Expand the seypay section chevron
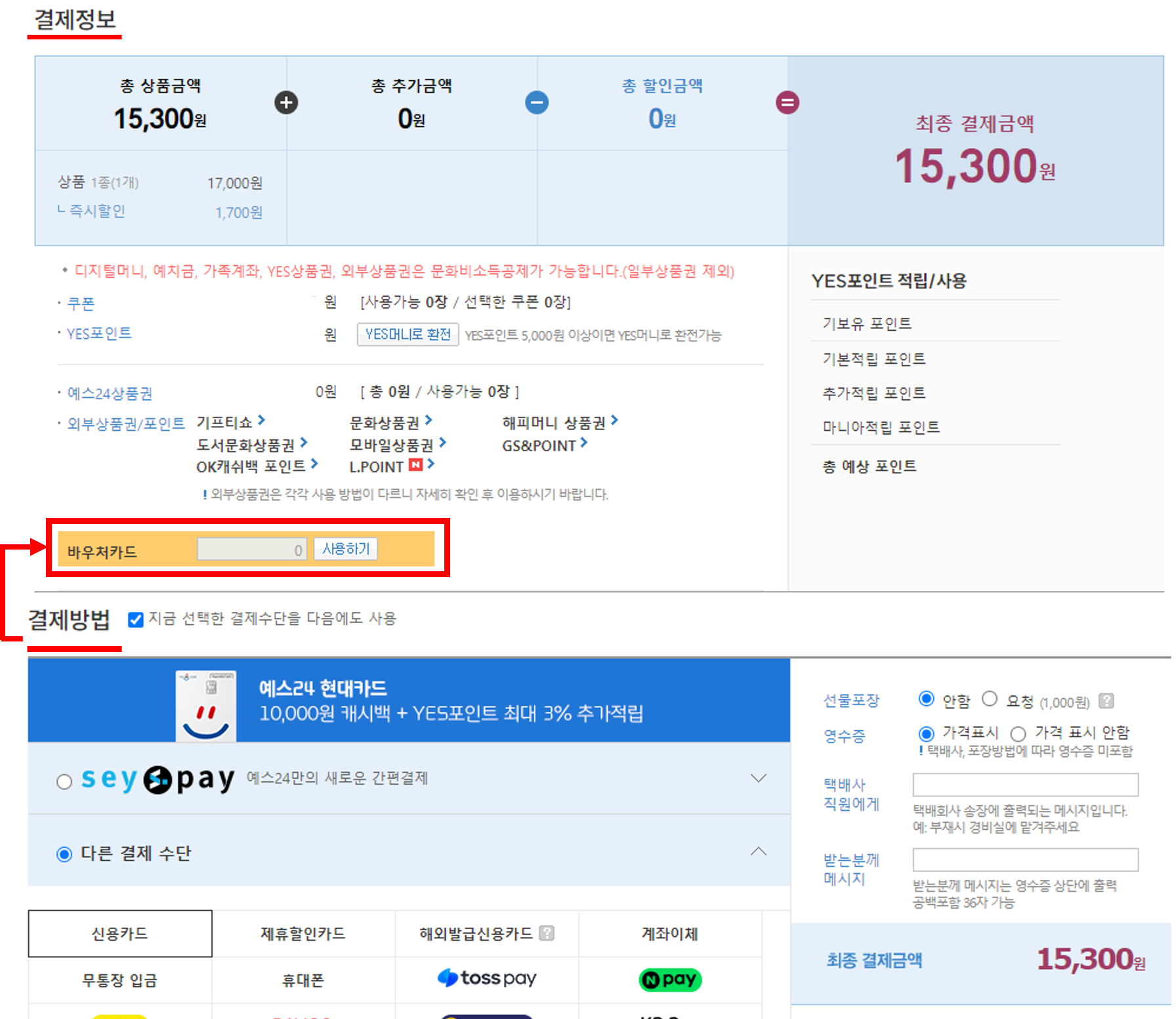Screen dimensions: 1176x1019 coord(759,778)
